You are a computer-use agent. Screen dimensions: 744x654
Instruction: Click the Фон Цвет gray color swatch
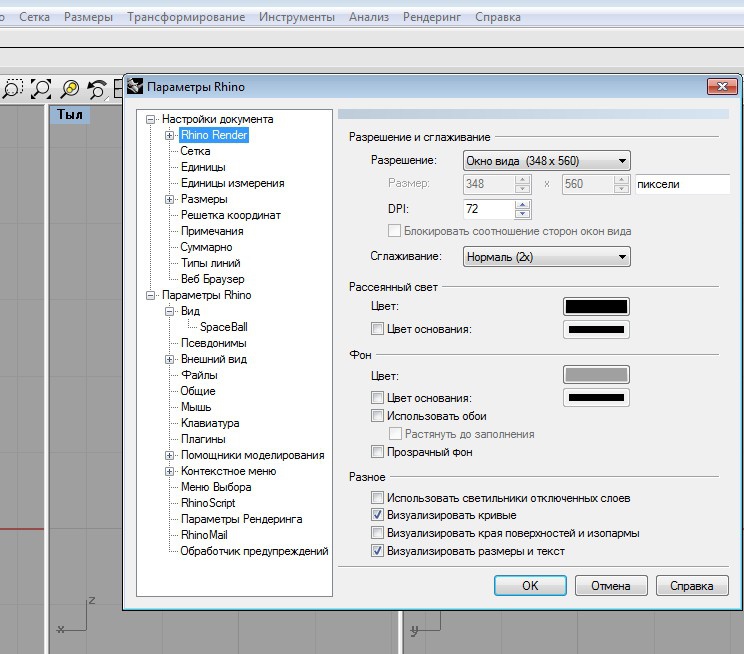coord(597,375)
